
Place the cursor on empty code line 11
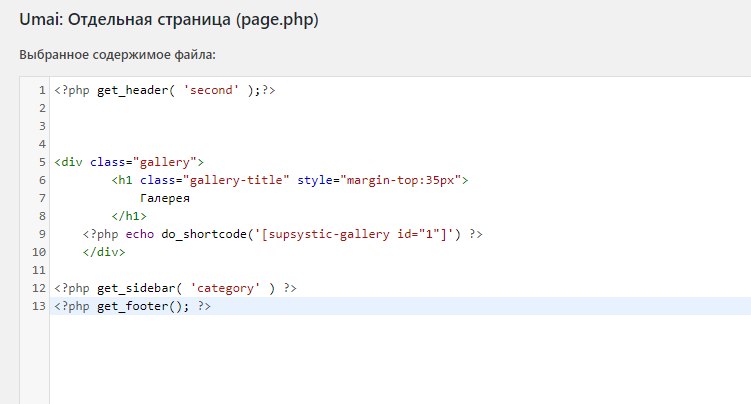coord(400,270)
